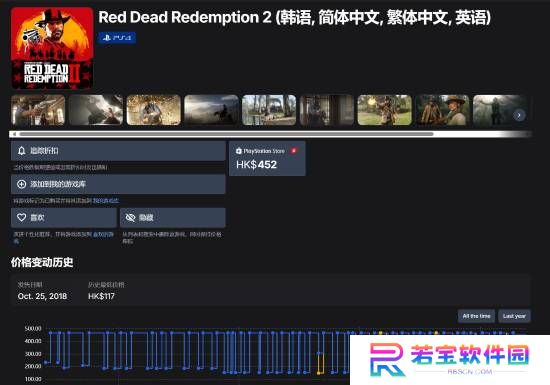This screenshot has height=385, width=550.
Task: Show All the time price range
Action: tap(476, 316)
